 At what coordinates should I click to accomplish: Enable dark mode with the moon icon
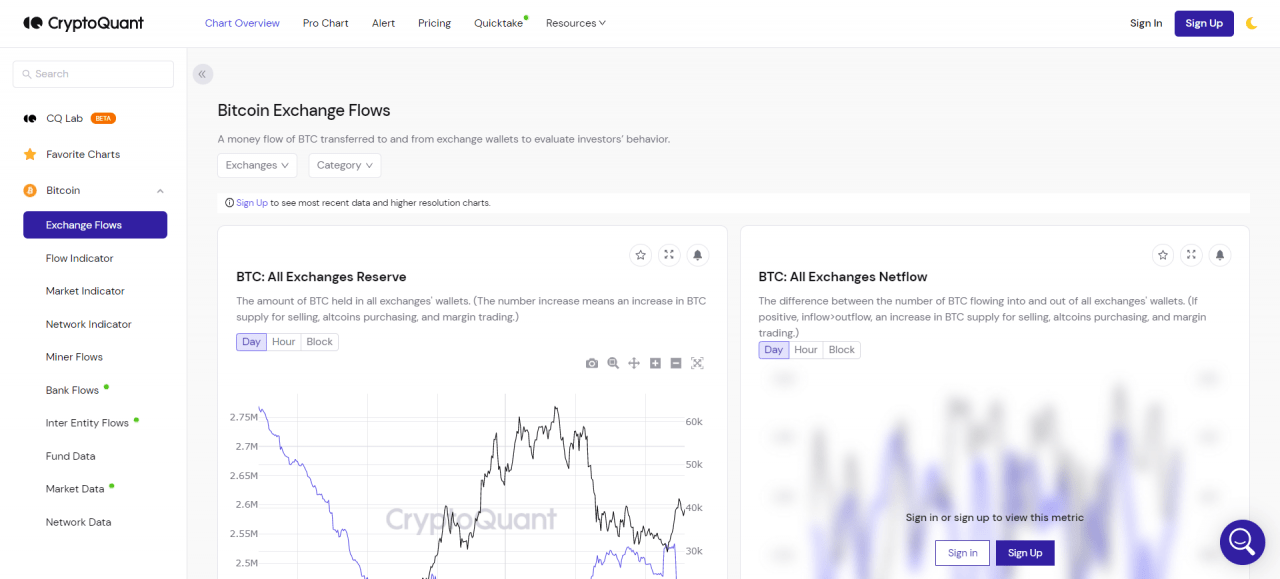point(1252,22)
